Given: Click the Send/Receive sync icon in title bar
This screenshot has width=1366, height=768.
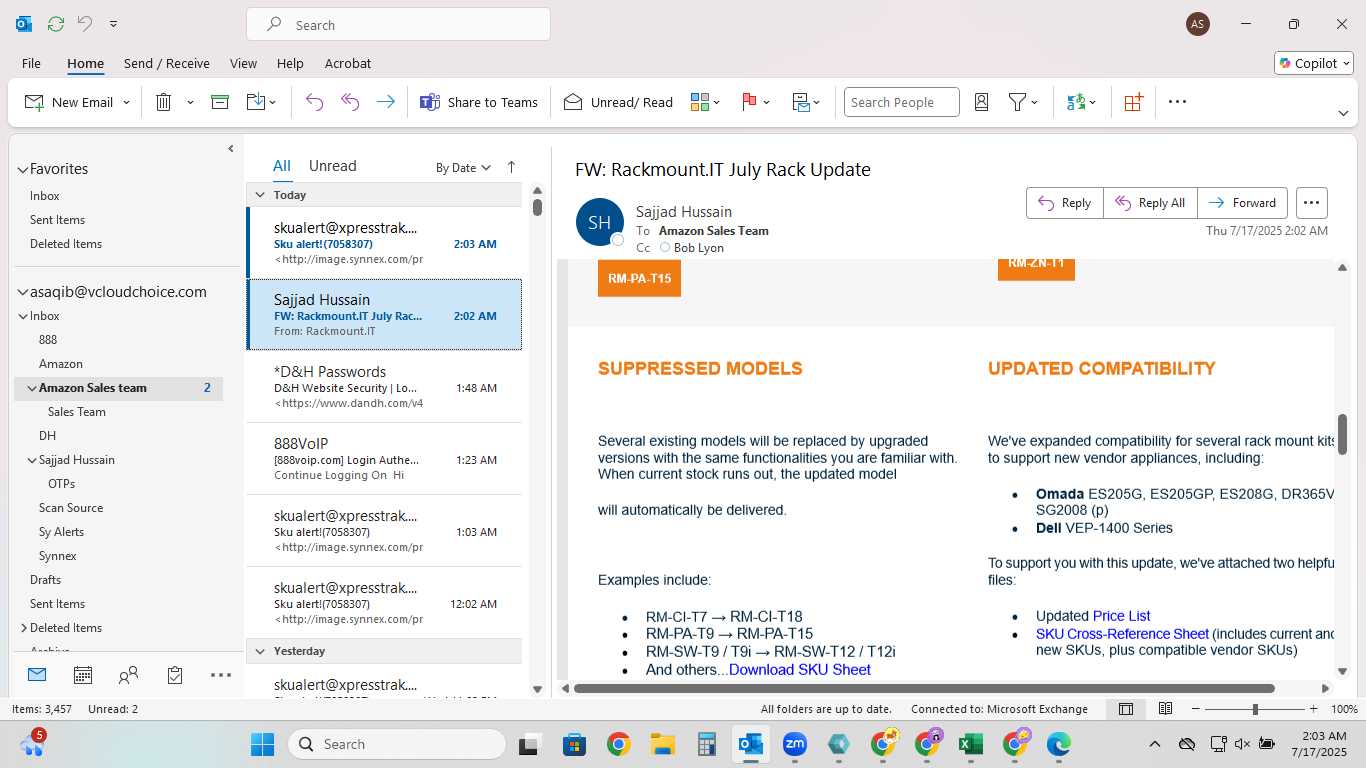Looking at the screenshot, I should (x=55, y=24).
